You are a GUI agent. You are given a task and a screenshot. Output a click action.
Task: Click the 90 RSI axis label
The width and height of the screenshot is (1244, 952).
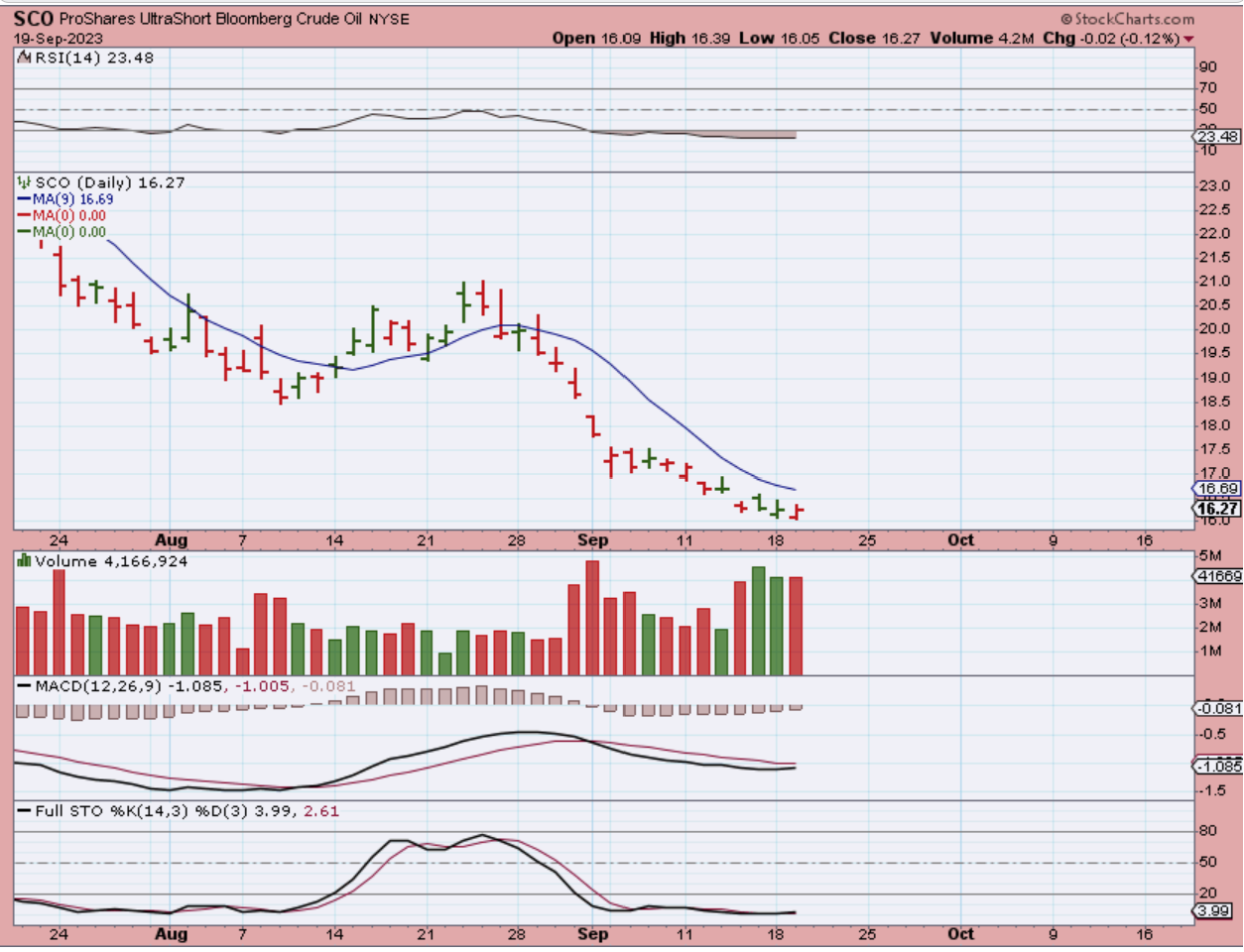(x=1208, y=67)
